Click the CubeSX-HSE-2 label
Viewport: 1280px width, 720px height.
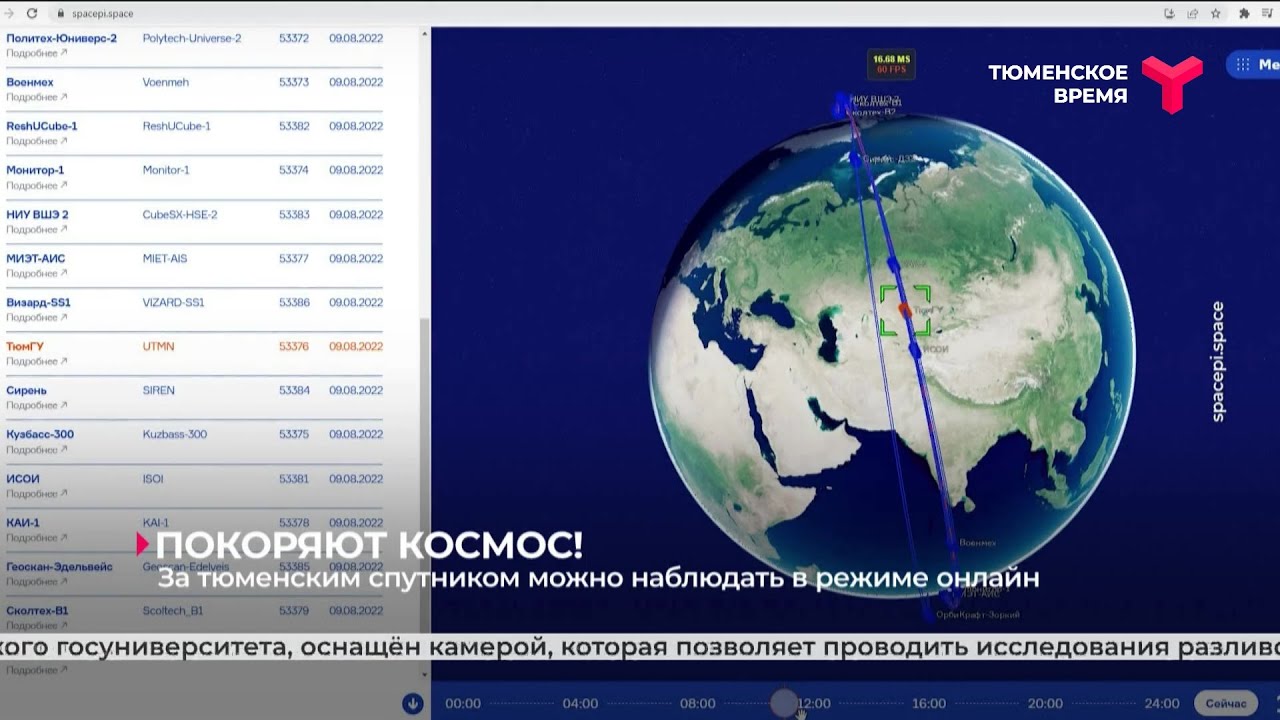click(x=180, y=214)
